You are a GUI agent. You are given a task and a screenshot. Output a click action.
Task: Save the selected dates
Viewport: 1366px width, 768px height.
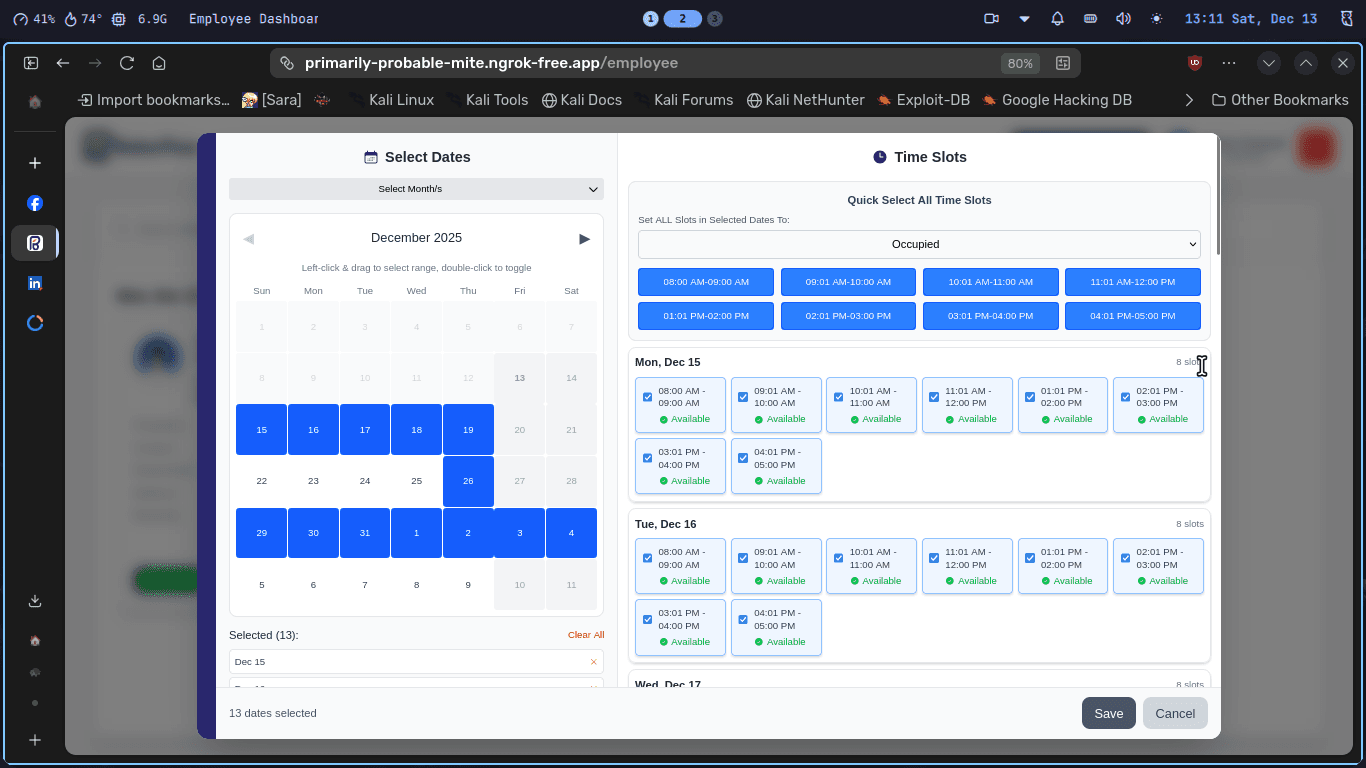1108,713
